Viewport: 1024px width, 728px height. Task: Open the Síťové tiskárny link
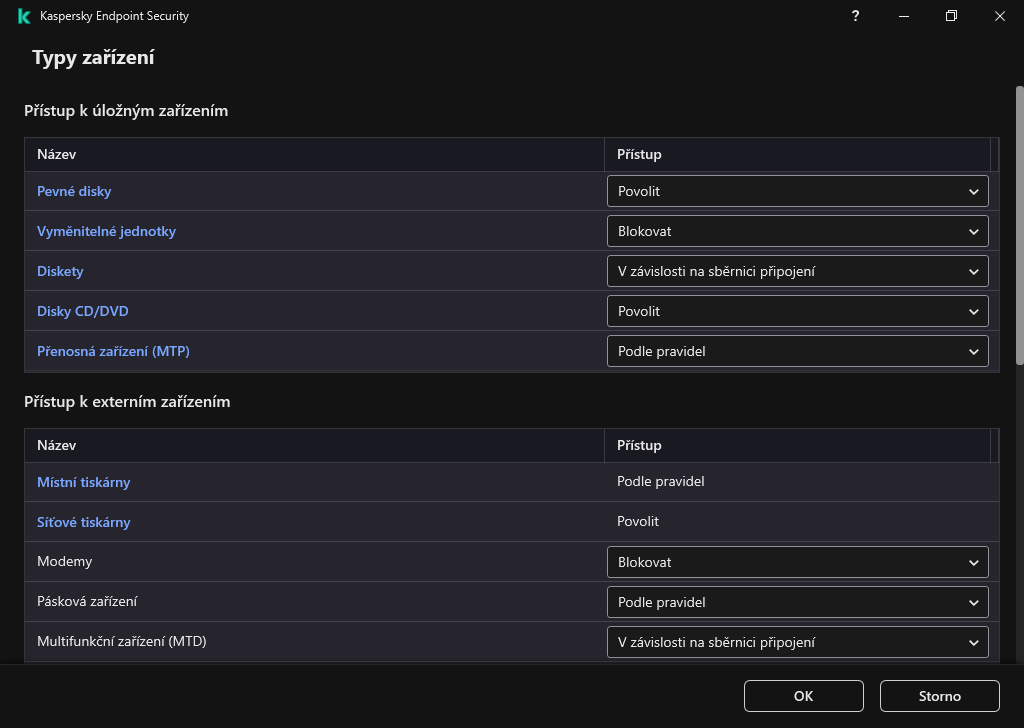[83, 522]
